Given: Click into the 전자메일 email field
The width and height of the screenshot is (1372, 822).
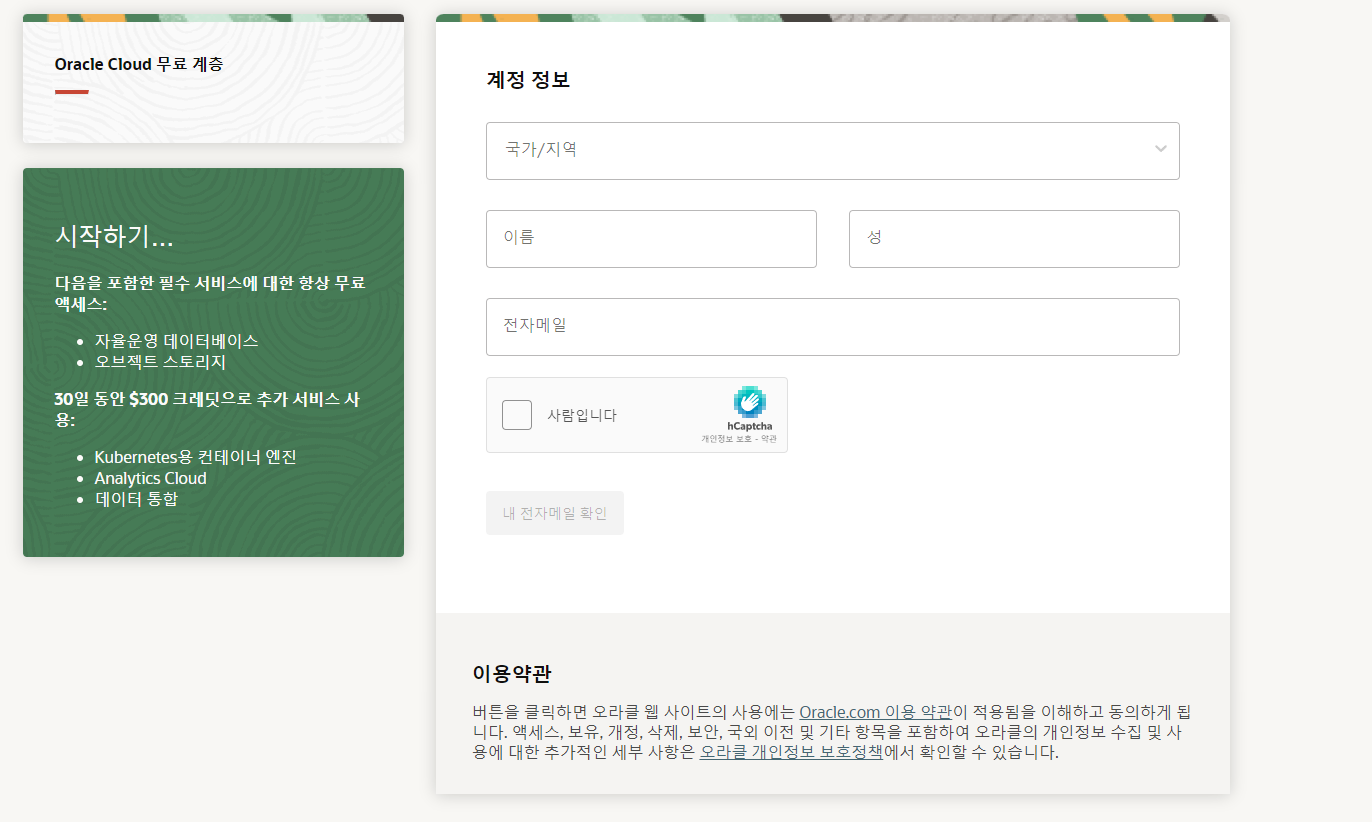Looking at the screenshot, I should click(832, 327).
